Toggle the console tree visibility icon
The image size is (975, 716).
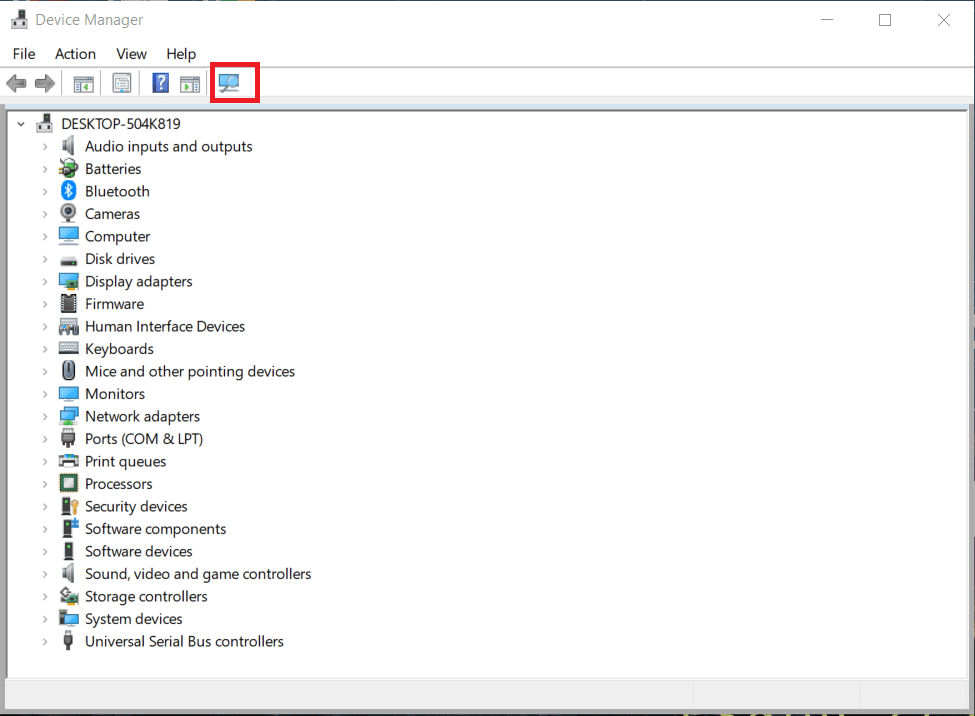coord(84,83)
